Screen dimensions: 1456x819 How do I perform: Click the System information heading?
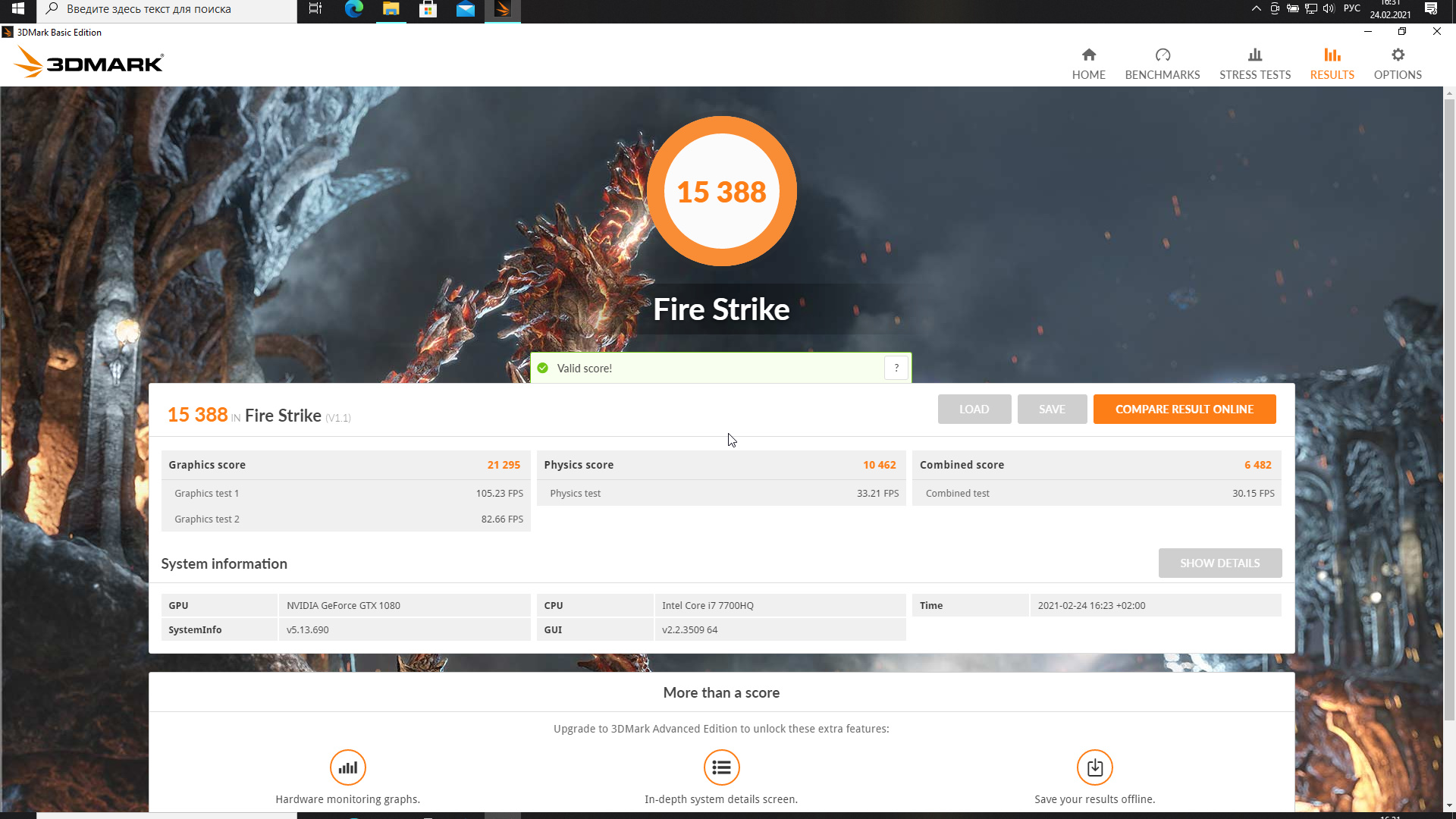(x=224, y=563)
